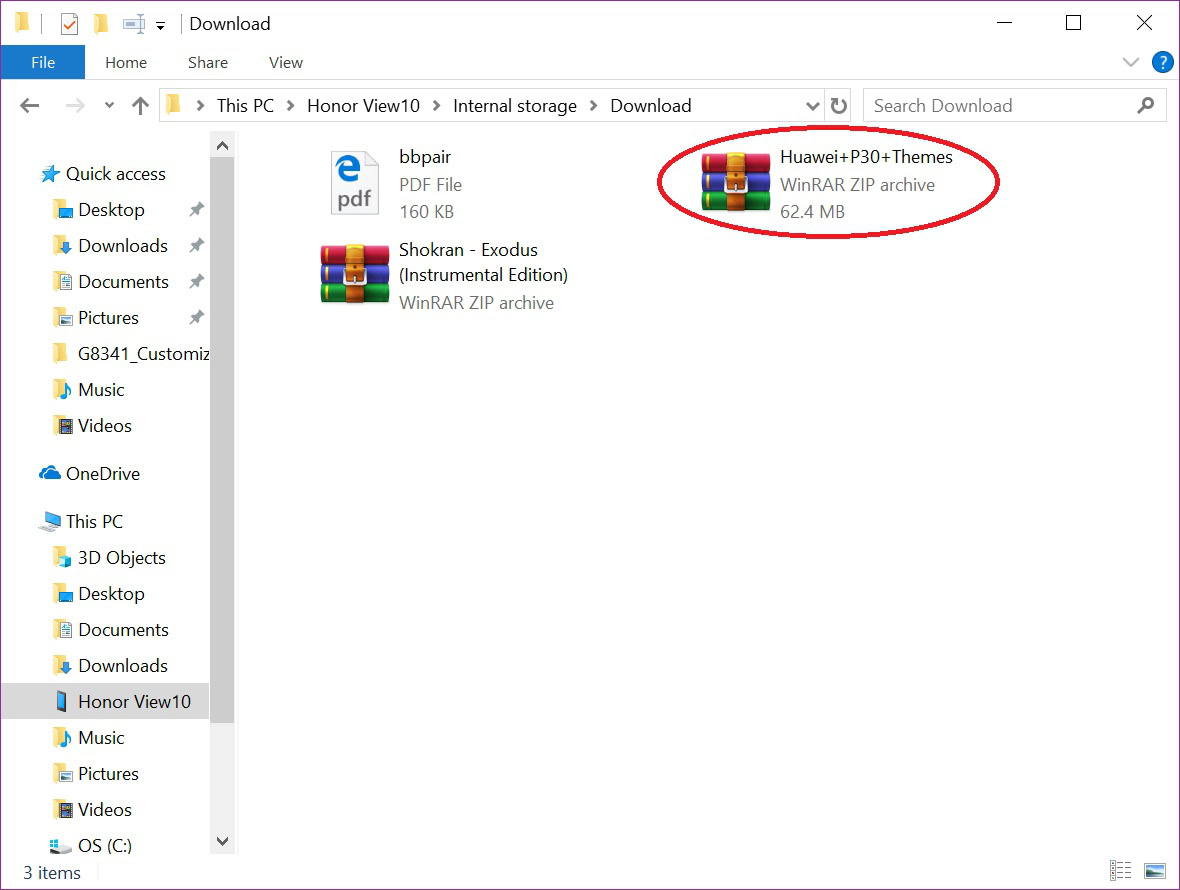Click Download in the address bar path
This screenshot has width=1180, height=890.
(651, 105)
